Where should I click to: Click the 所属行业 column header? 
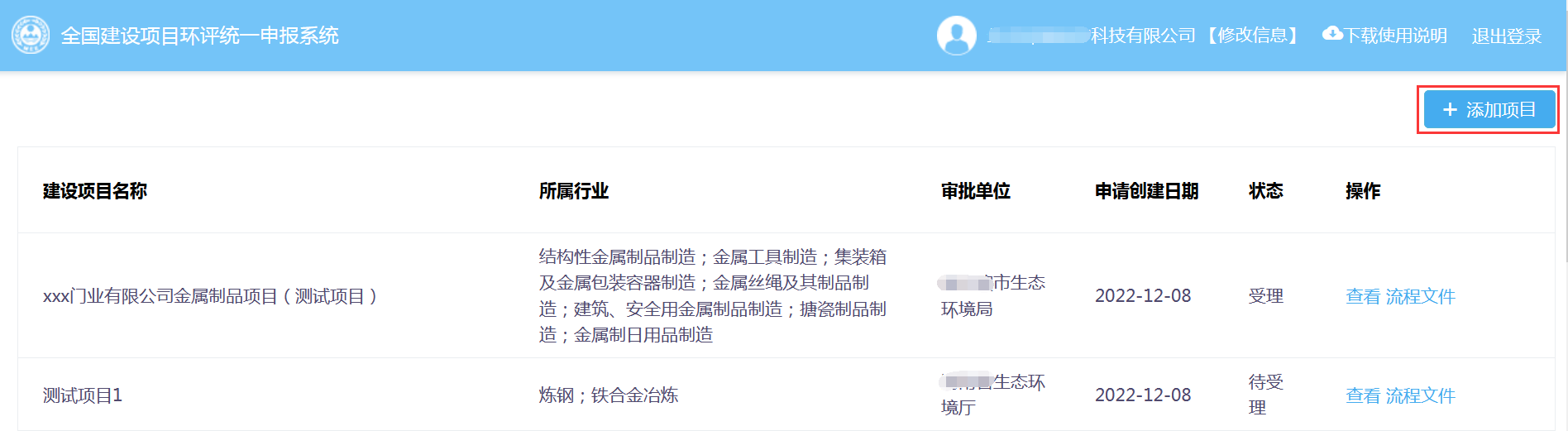[x=573, y=191]
